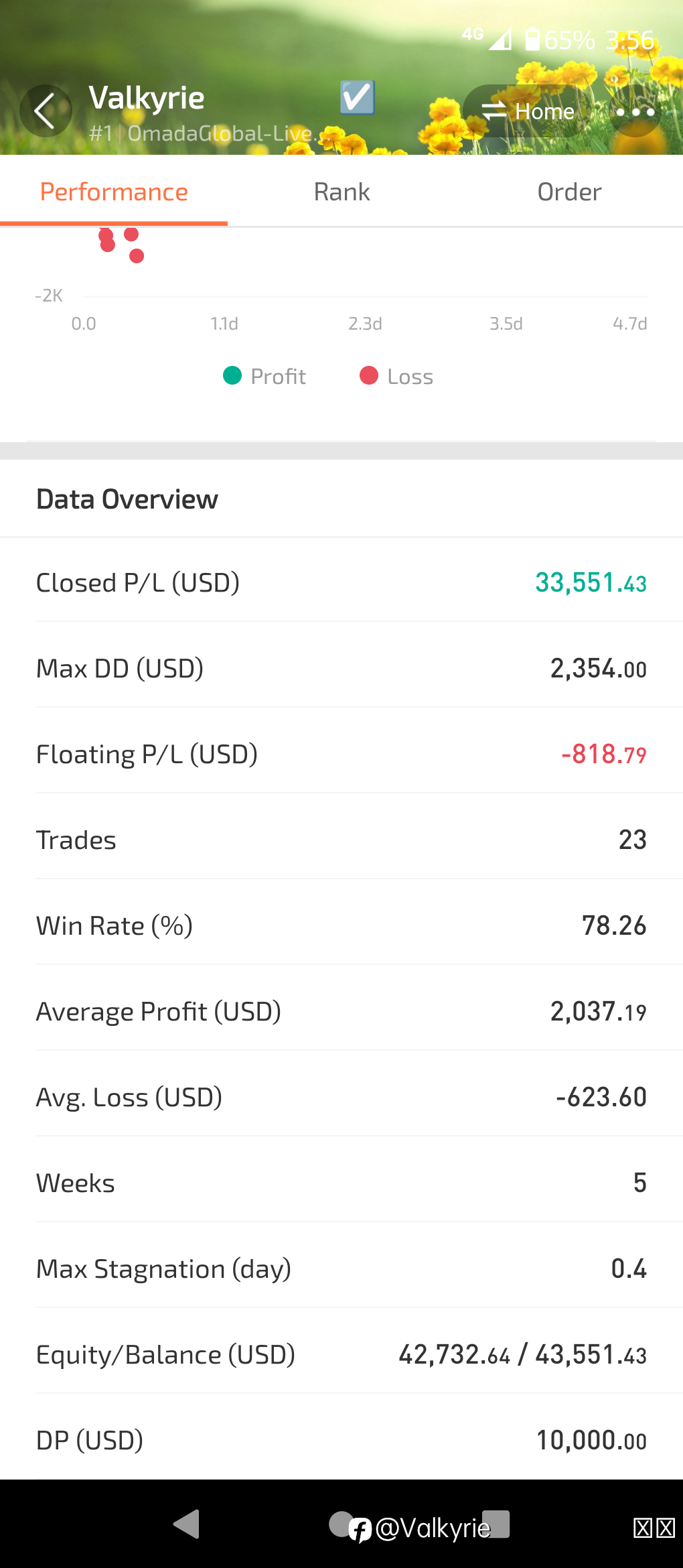Toggle the green Profit legend dot
The height and width of the screenshot is (1568, 683).
232,375
